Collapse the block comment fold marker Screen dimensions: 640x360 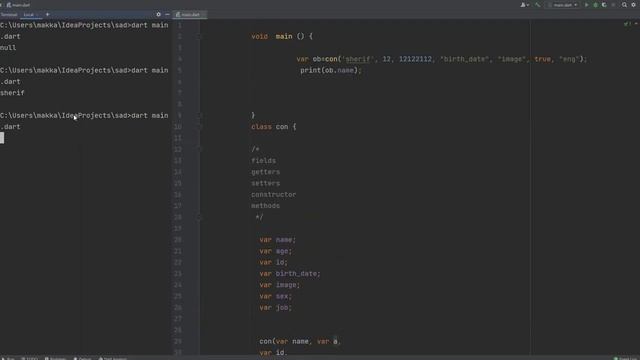tap(200, 149)
